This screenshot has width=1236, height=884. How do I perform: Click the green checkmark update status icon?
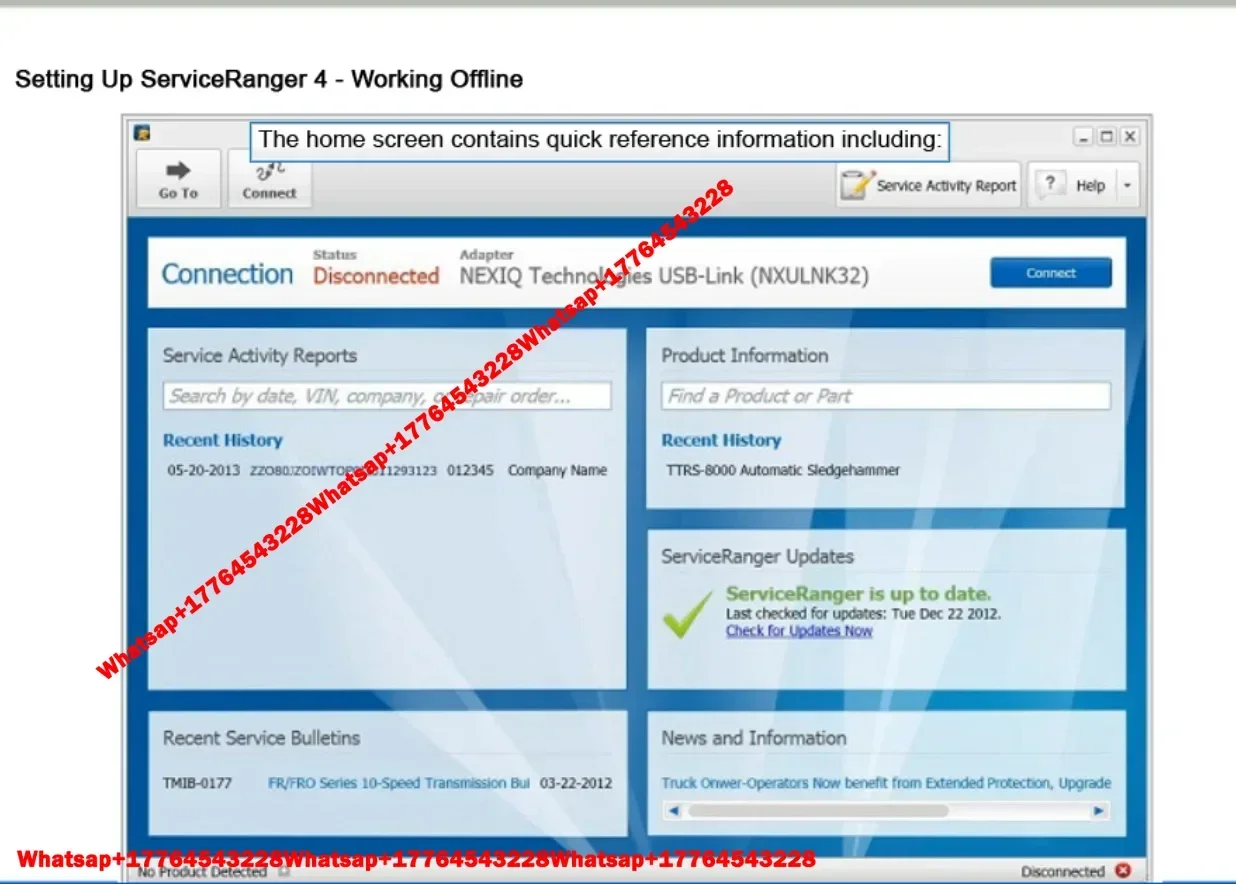688,613
